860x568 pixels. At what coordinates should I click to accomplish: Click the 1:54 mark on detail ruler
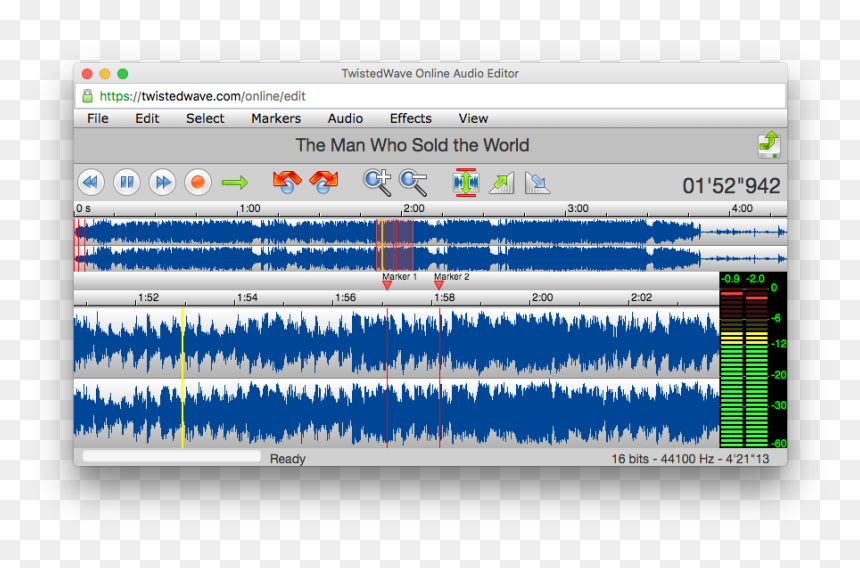pyautogui.click(x=247, y=297)
